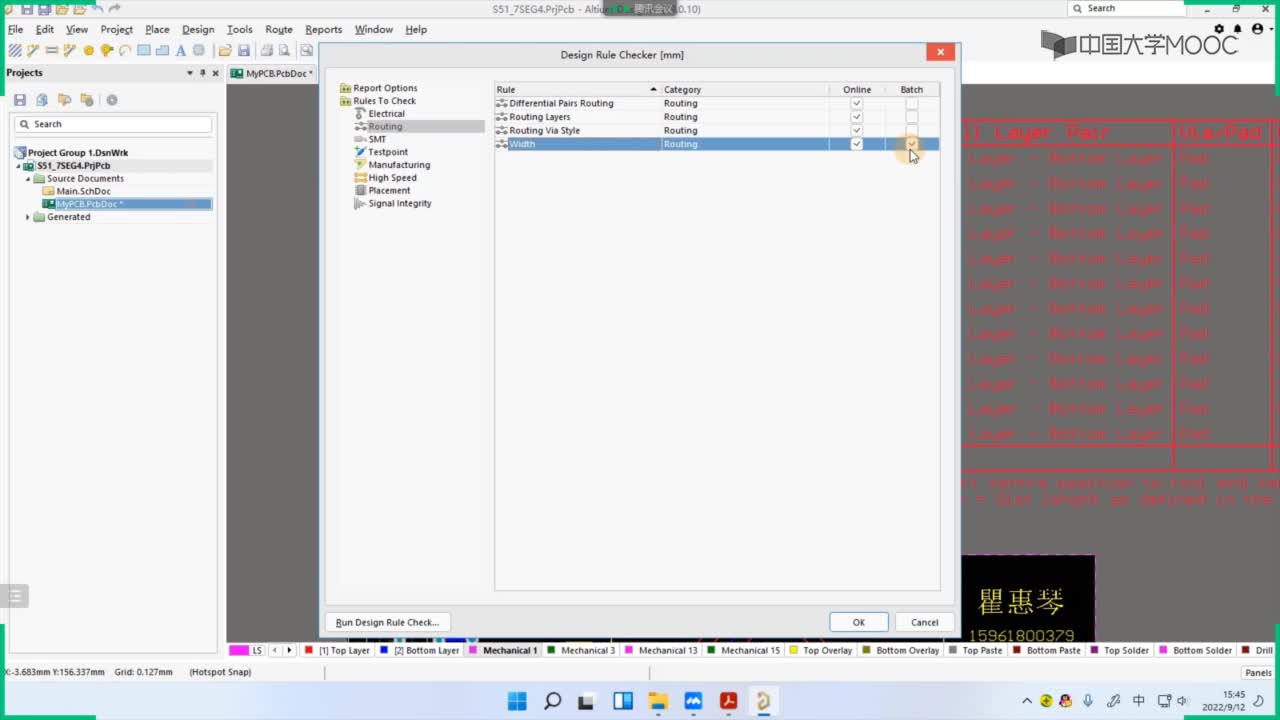Select the Place Via toolbar icon
This screenshot has height=720, width=1280.
click(x=106, y=50)
